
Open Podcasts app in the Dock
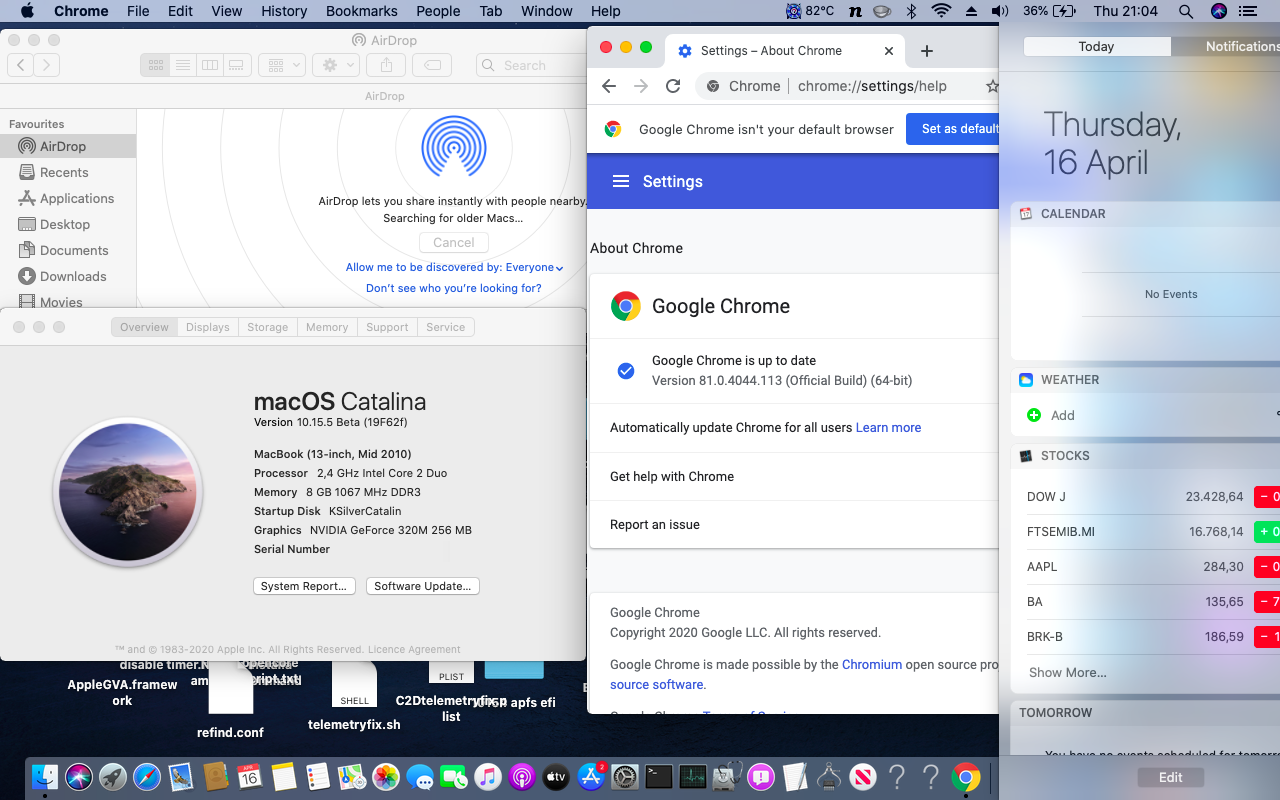click(522, 777)
